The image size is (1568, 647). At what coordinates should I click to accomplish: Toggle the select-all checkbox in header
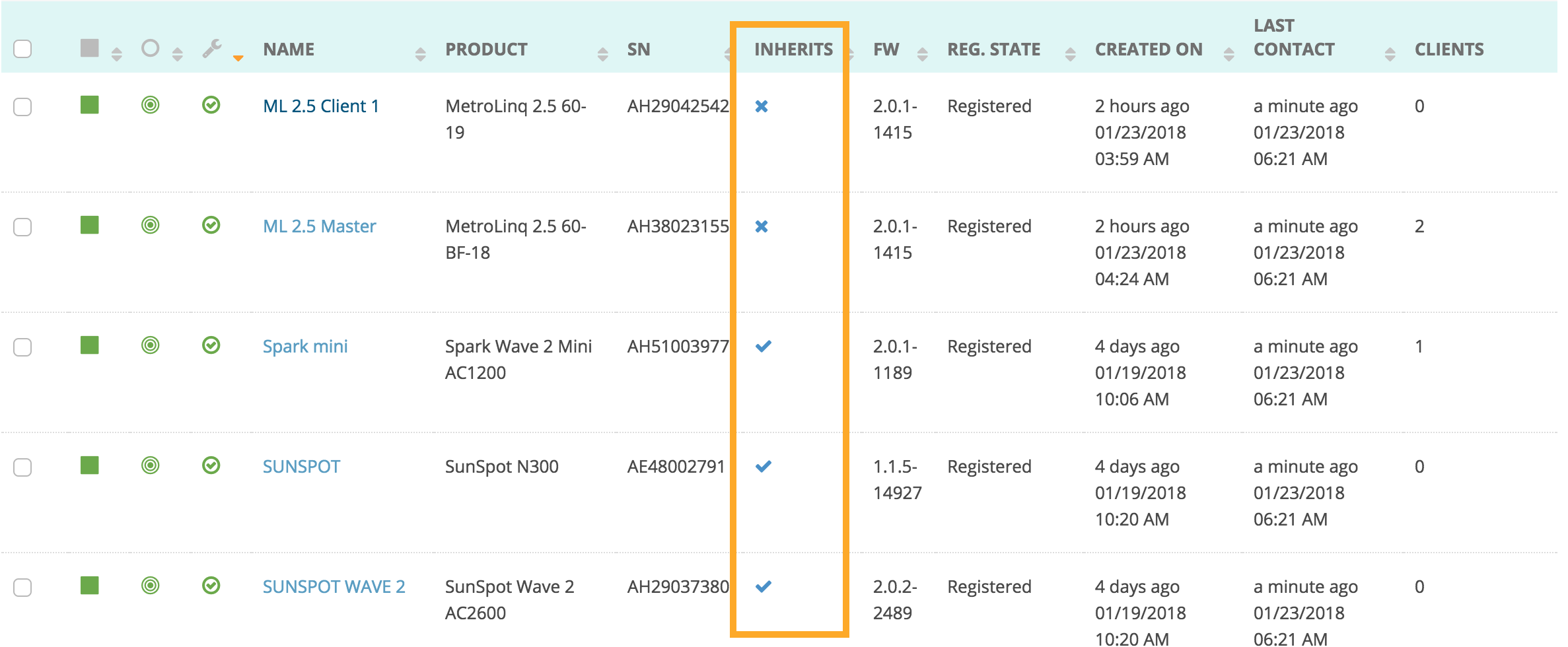(22, 49)
